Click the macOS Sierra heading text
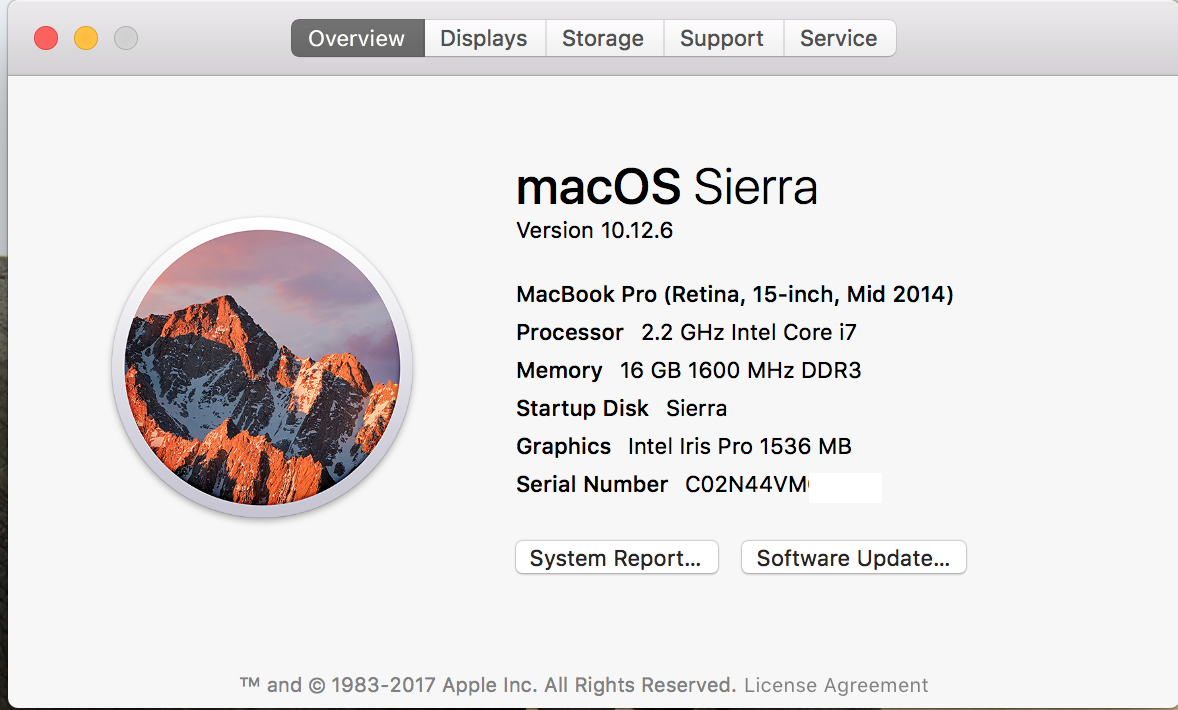 (667, 187)
